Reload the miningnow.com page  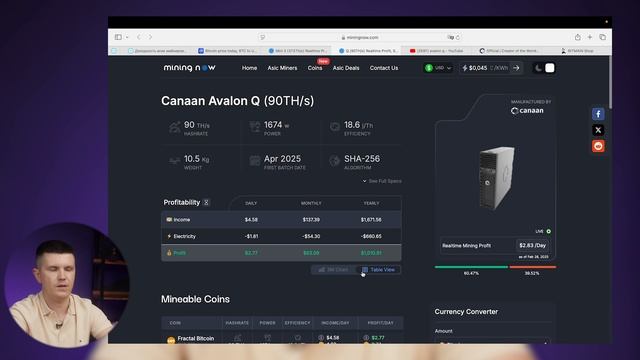click(x=458, y=37)
